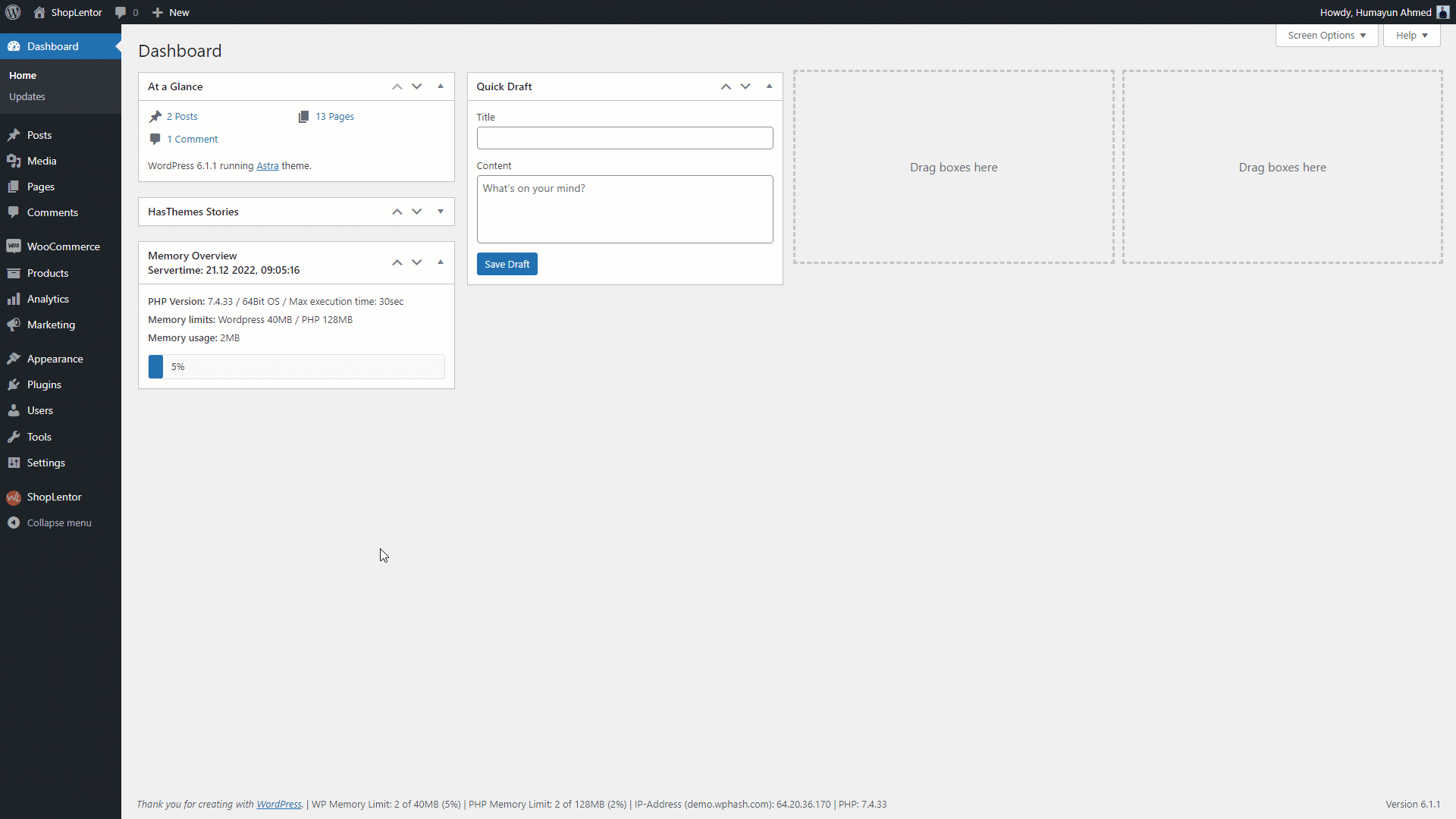
Task: Click the Marketing megaphone icon
Action: (14, 325)
